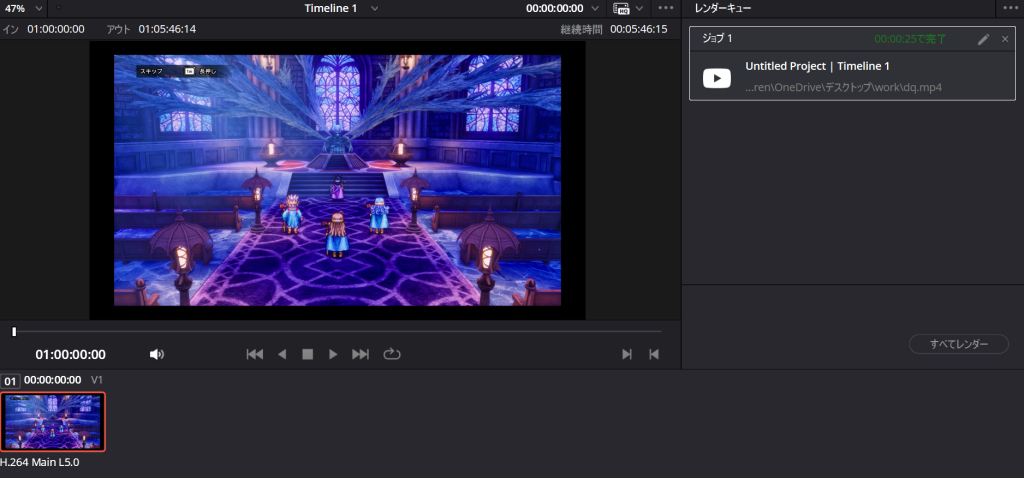Screen dimensions: 1024x478
Task: Mute audio with the speaker icon
Action: point(156,354)
